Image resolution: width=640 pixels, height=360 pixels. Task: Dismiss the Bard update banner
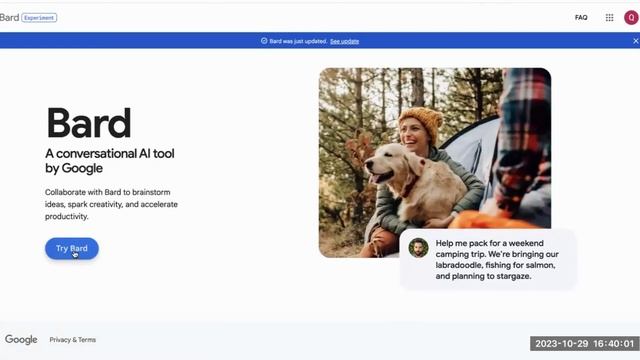pyautogui.click(x=636, y=41)
